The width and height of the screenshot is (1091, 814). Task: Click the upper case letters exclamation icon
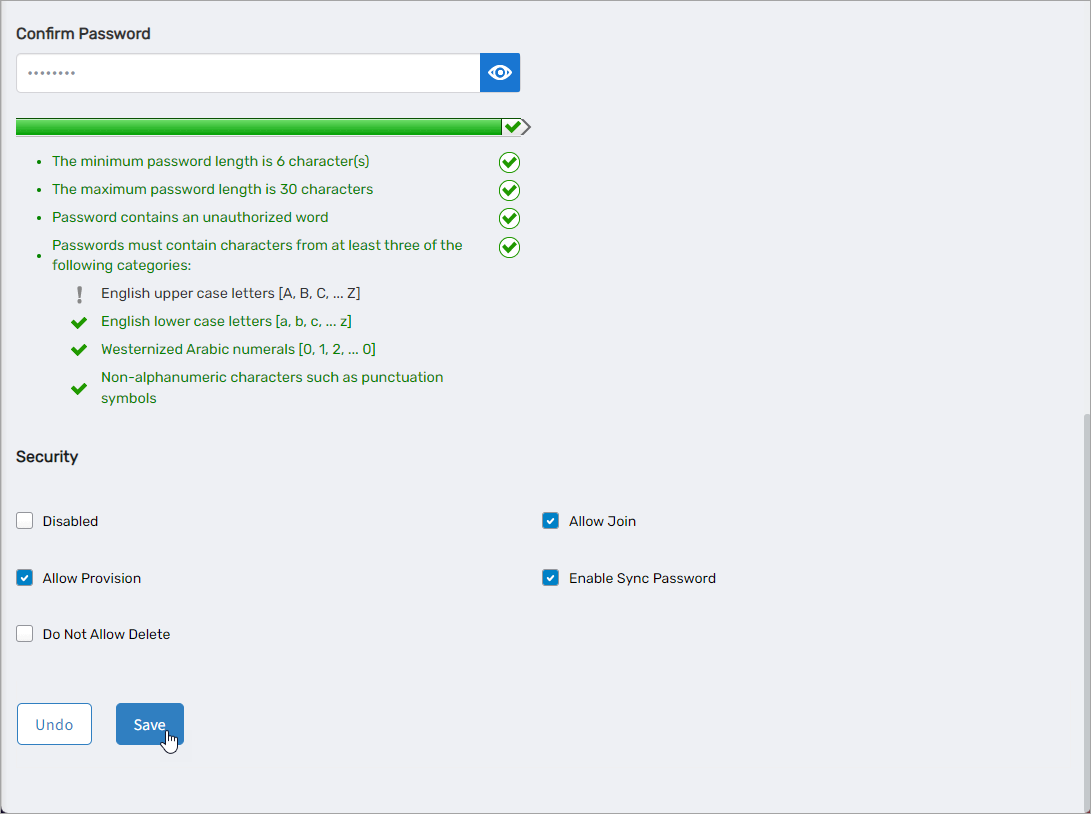(79, 295)
